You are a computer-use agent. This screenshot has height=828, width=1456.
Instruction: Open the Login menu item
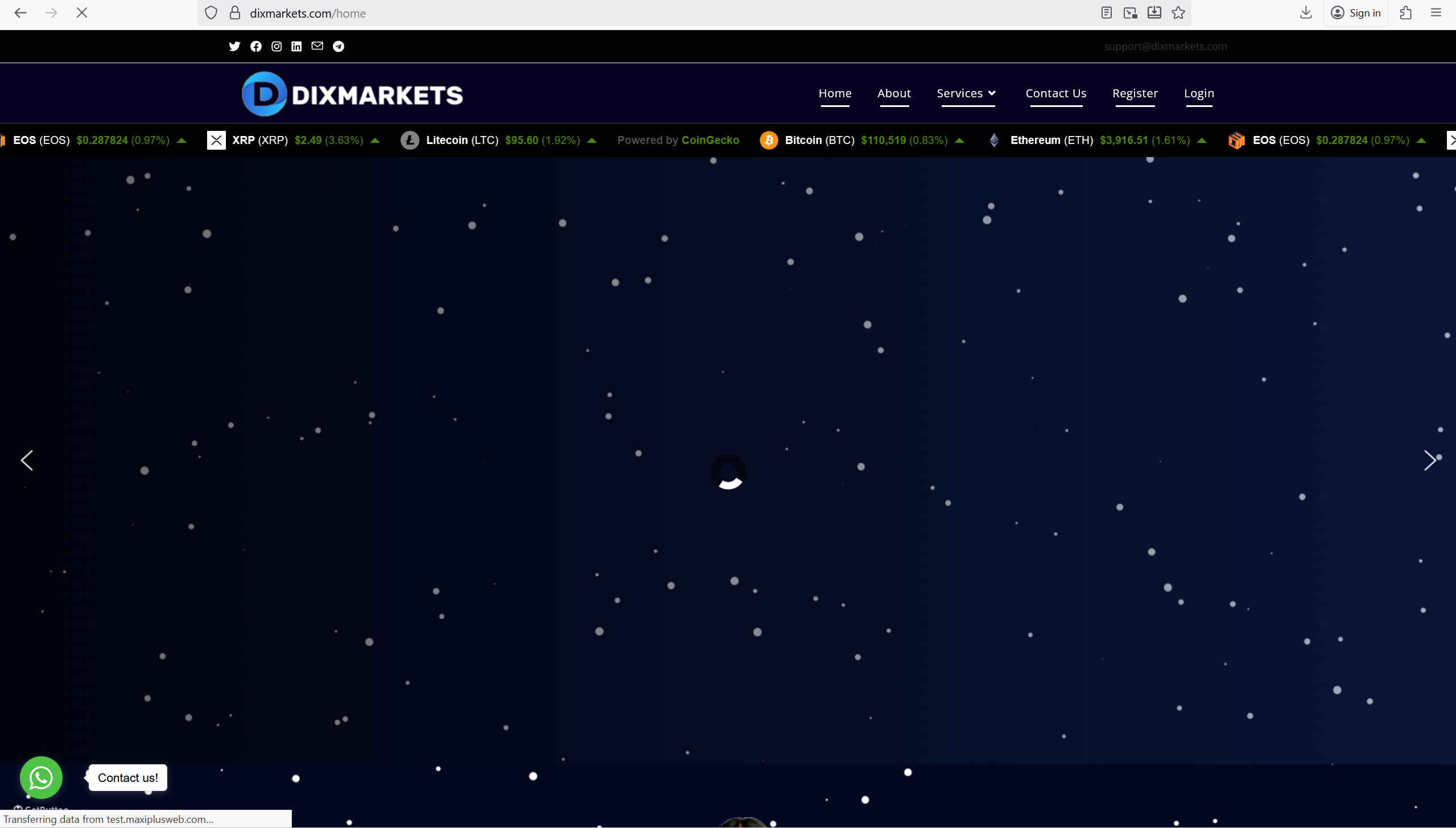[x=1199, y=93]
